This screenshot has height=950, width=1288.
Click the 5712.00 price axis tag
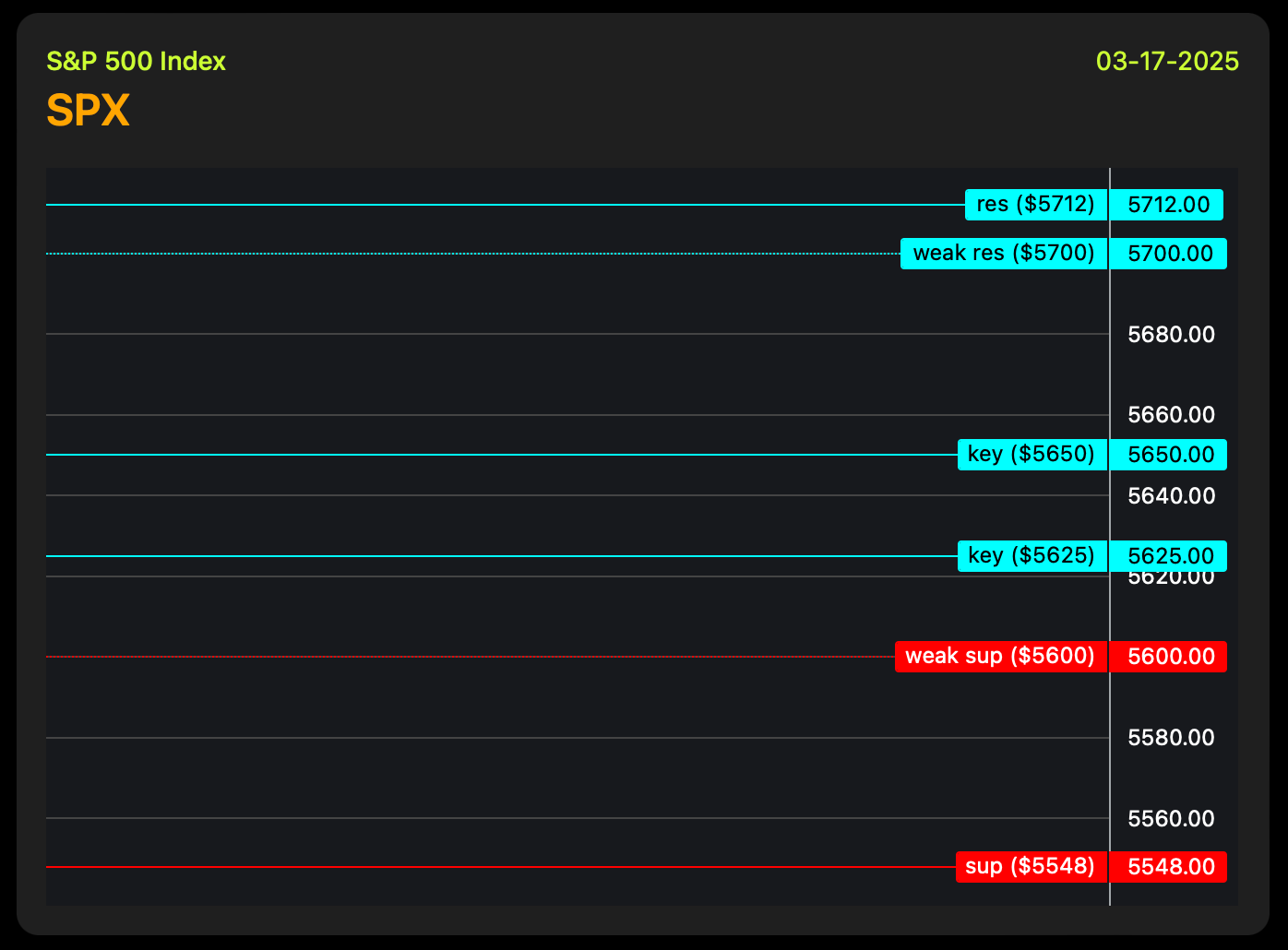[1167, 205]
